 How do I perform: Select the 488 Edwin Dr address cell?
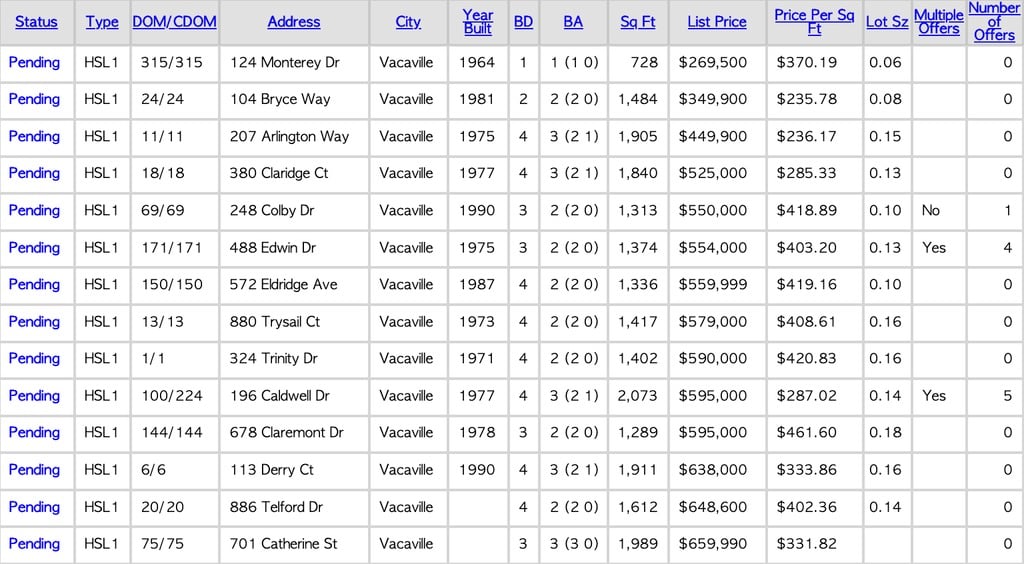(x=272, y=247)
